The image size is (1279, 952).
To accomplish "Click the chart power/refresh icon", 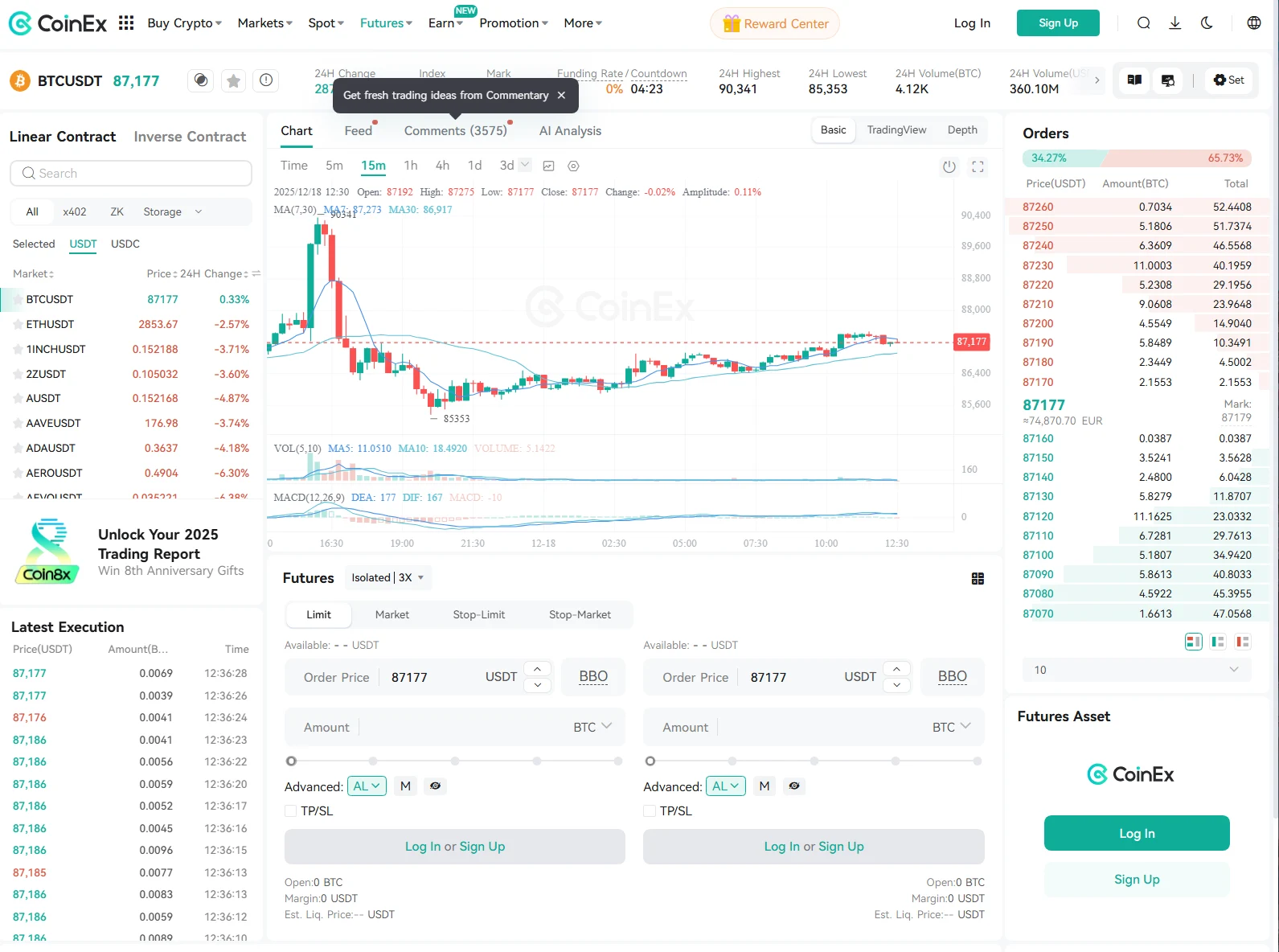I will click(x=949, y=166).
